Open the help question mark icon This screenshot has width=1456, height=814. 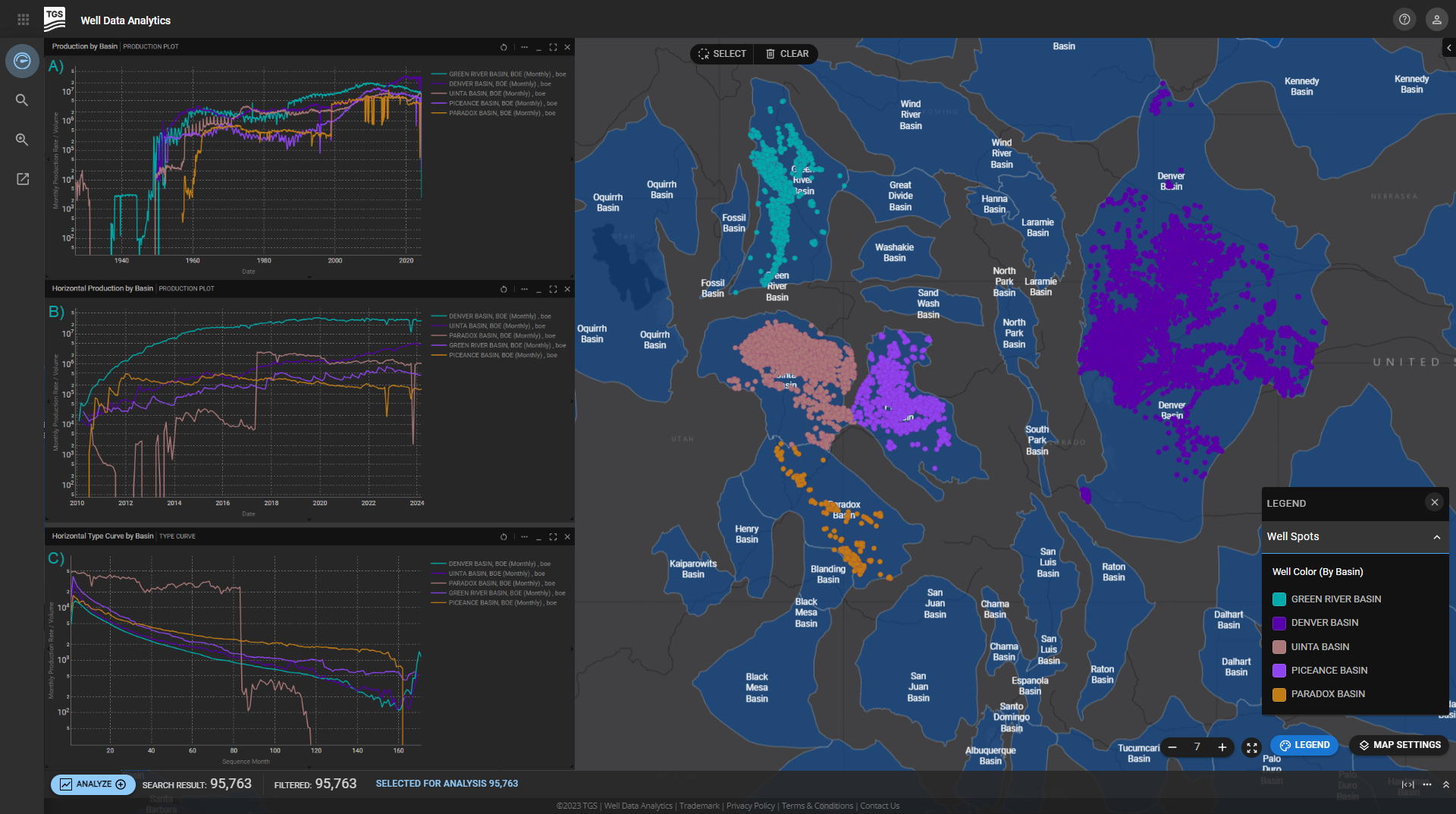click(x=1404, y=20)
